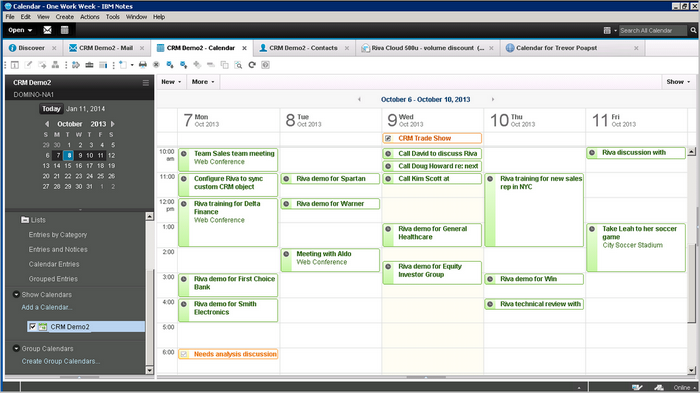Close the CRM Demo2 - Mail tab

(x=142, y=48)
